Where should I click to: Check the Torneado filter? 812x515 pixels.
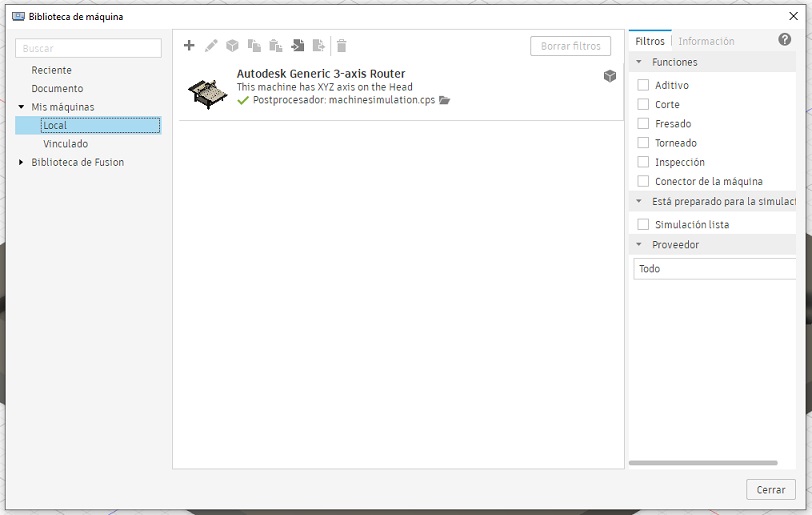[x=643, y=142]
